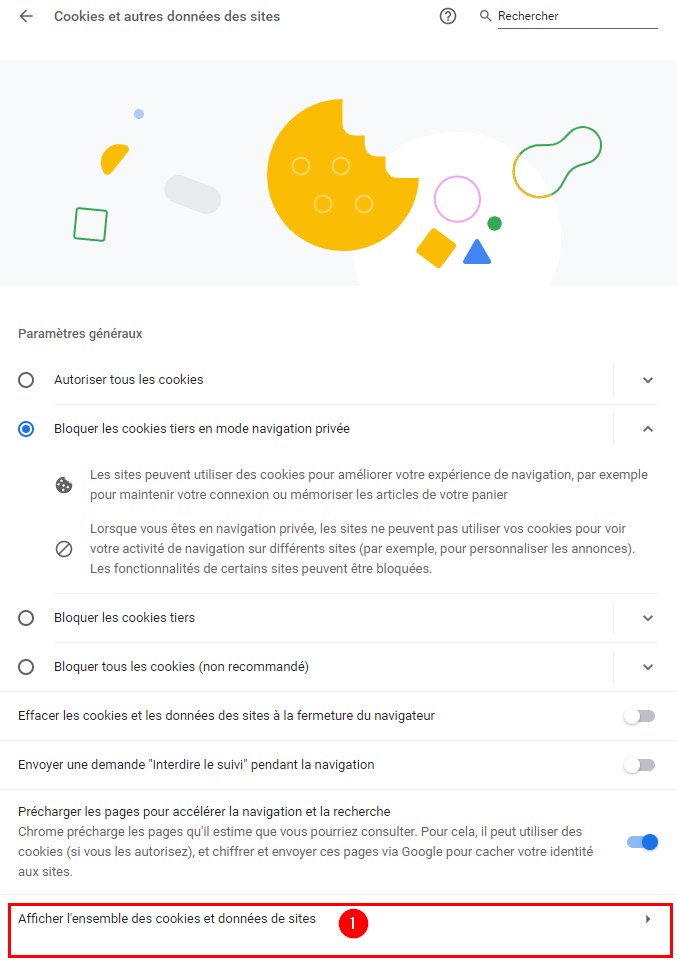The image size is (677, 964).
Task: Enable Interdire le suivi request toggle
Action: (x=639, y=765)
